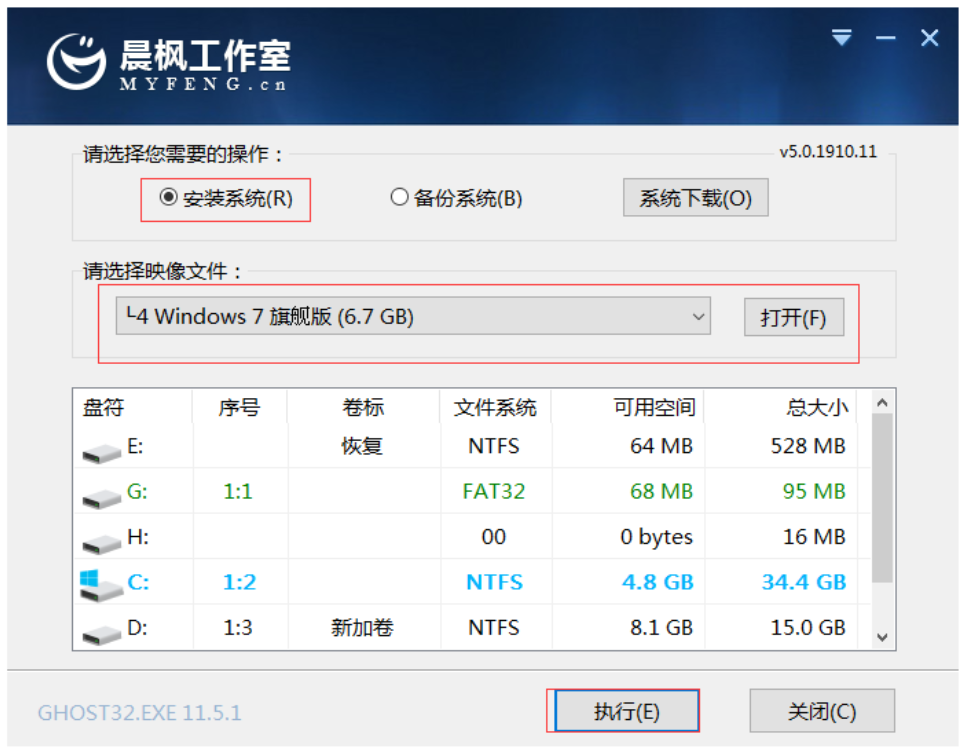Click the 序号 column header
The image size is (967, 753).
coord(239,407)
